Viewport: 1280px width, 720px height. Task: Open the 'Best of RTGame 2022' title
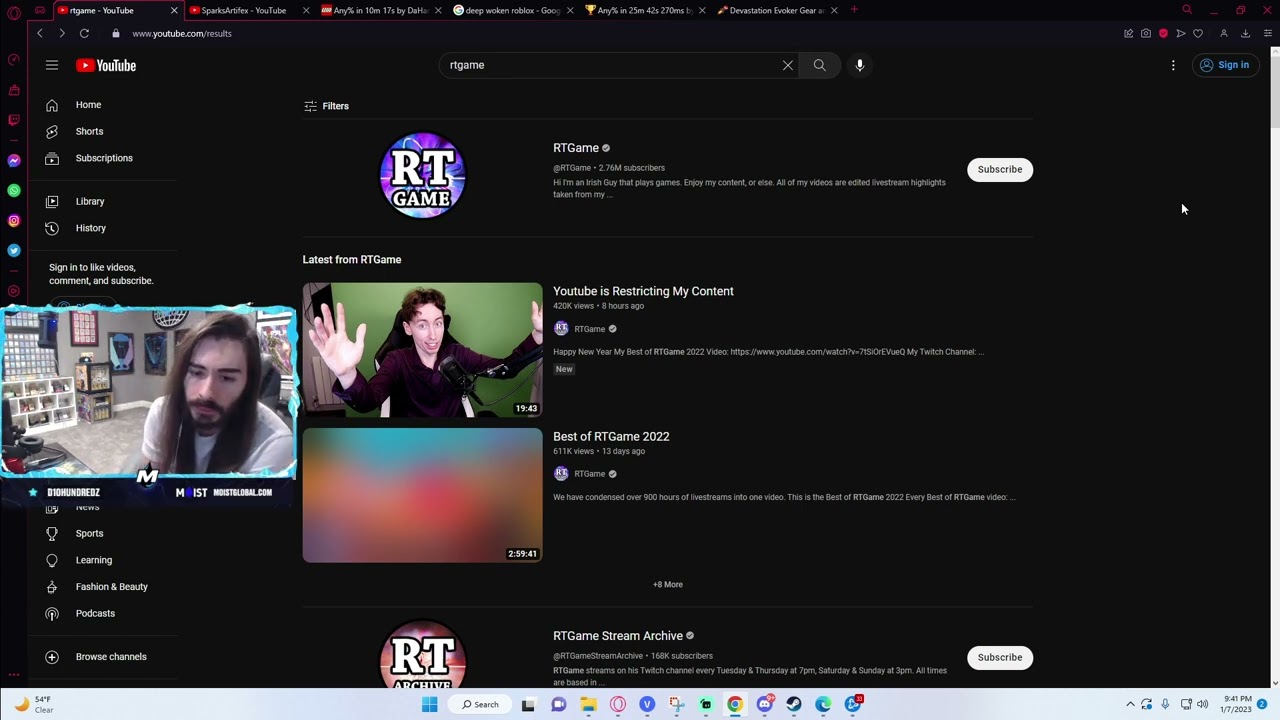pyautogui.click(x=611, y=436)
